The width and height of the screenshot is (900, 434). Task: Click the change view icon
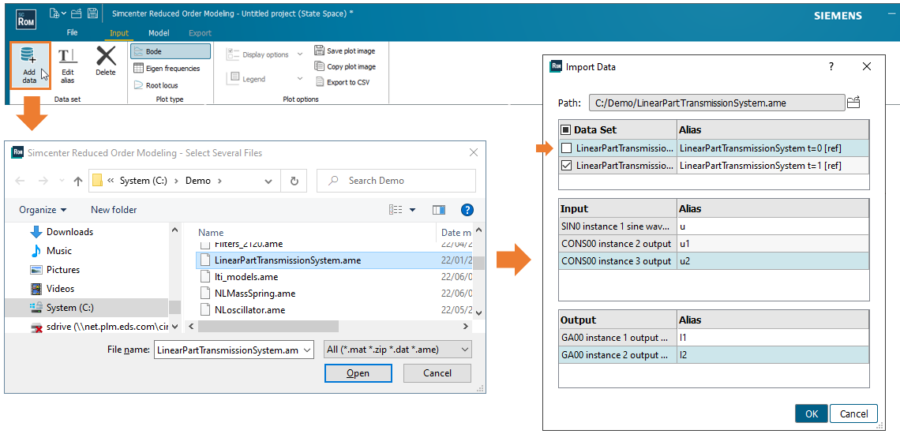coord(395,210)
